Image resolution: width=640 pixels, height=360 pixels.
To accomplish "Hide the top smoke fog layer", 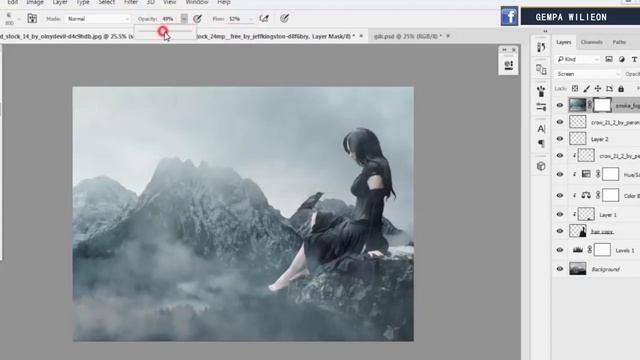I will [560, 105].
